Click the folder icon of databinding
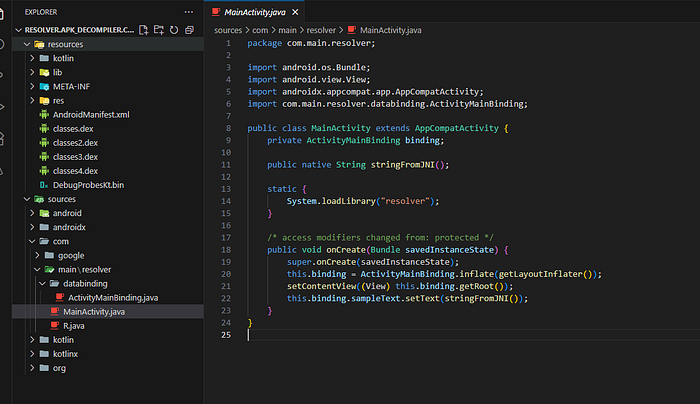This screenshot has height=404, width=700. coord(54,283)
